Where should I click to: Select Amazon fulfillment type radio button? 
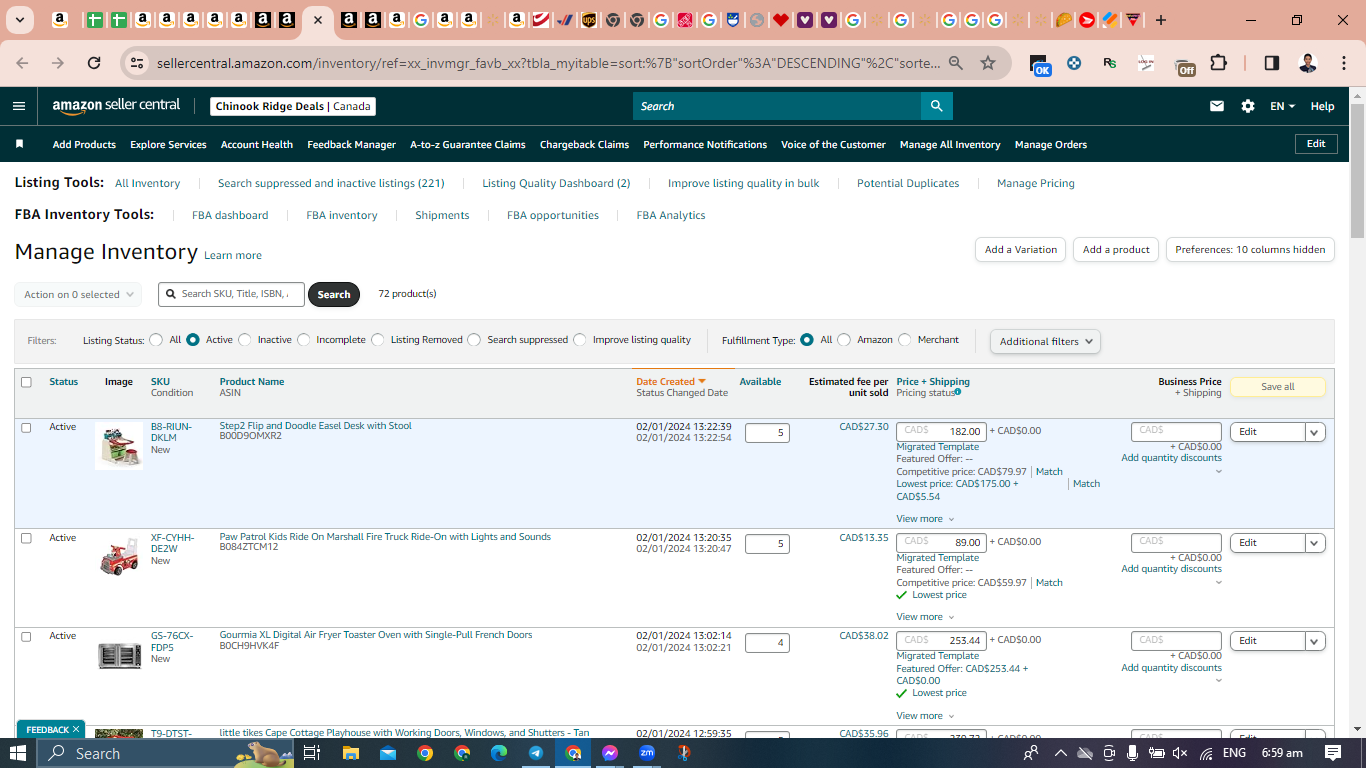(x=844, y=340)
